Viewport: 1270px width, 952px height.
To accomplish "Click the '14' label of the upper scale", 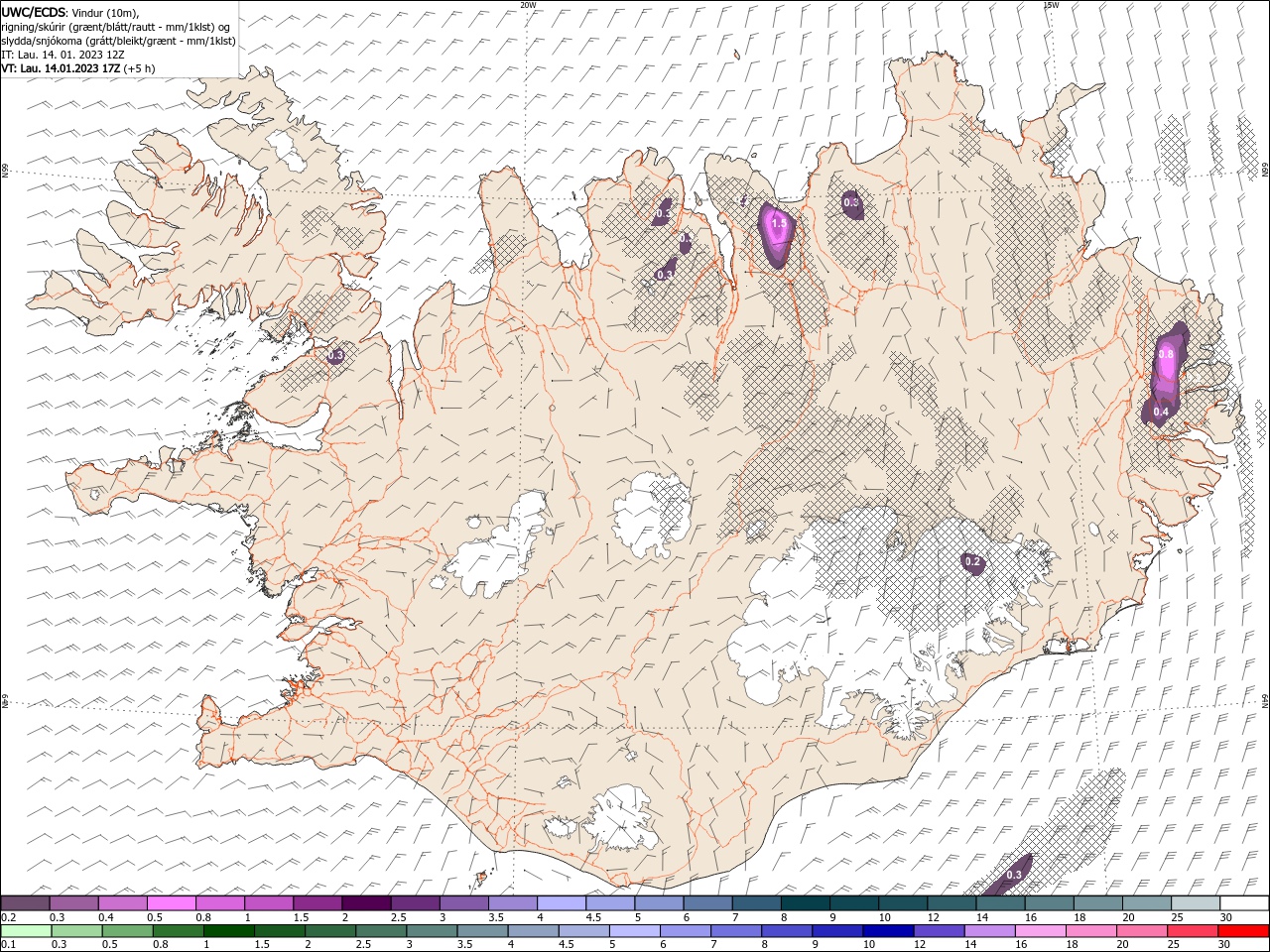I will tap(981, 917).
